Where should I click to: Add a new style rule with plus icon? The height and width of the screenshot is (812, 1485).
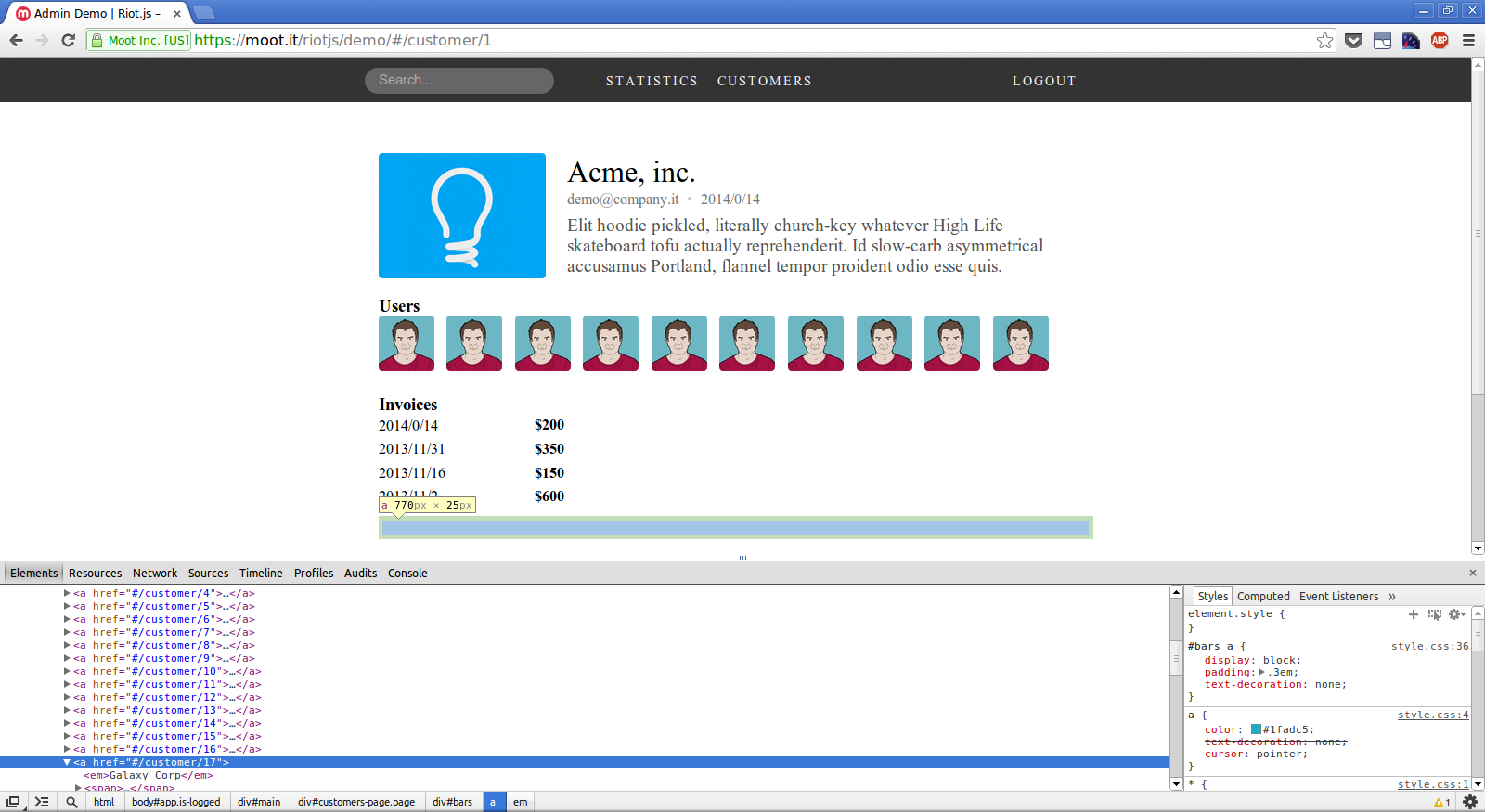pos(1414,614)
